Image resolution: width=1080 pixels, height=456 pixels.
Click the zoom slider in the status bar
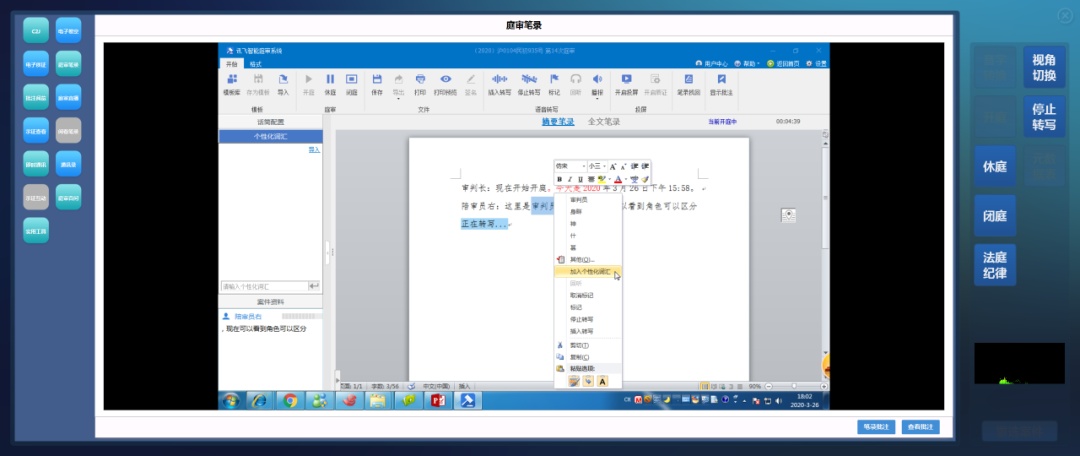point(795,386)
